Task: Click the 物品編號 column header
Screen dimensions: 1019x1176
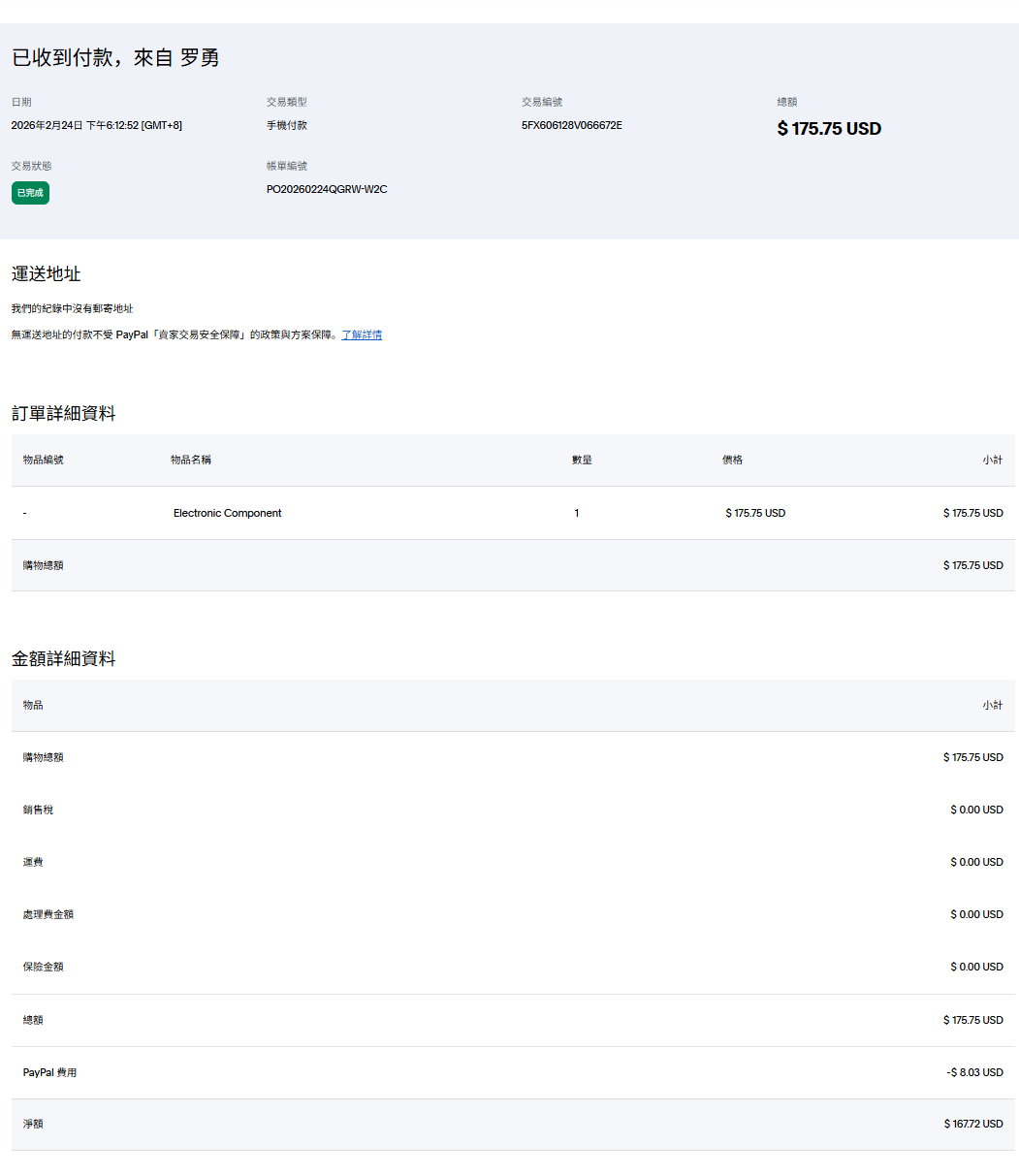Action: coord(43,460)
